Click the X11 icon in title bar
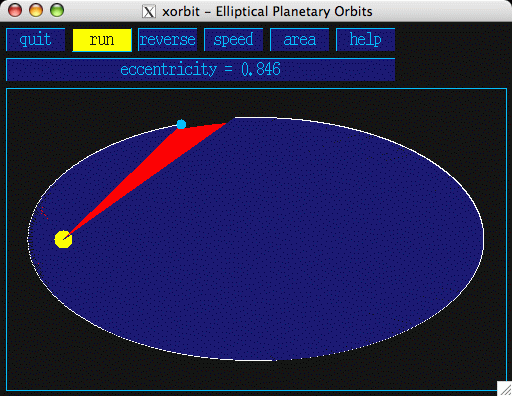 point(149,12)
